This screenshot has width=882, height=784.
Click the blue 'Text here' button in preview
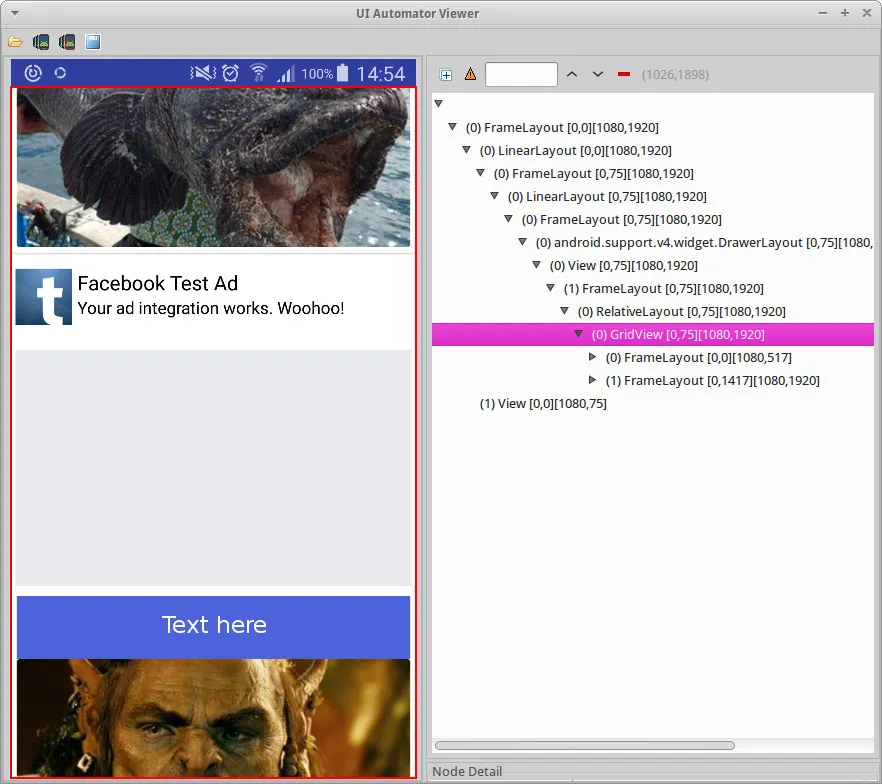pos(214,627)
